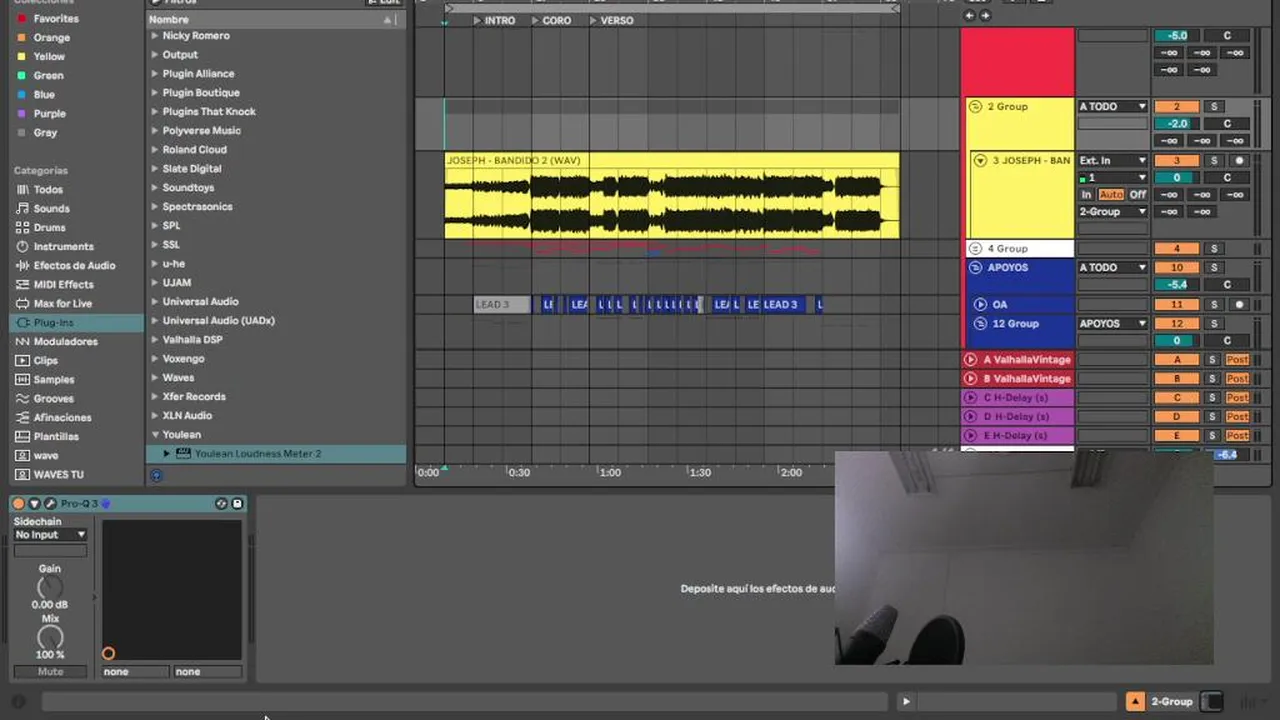Open the 2-Group output routing dropdown
The height and width of the screenshot is (720, 1280).
click(1112, 212)
